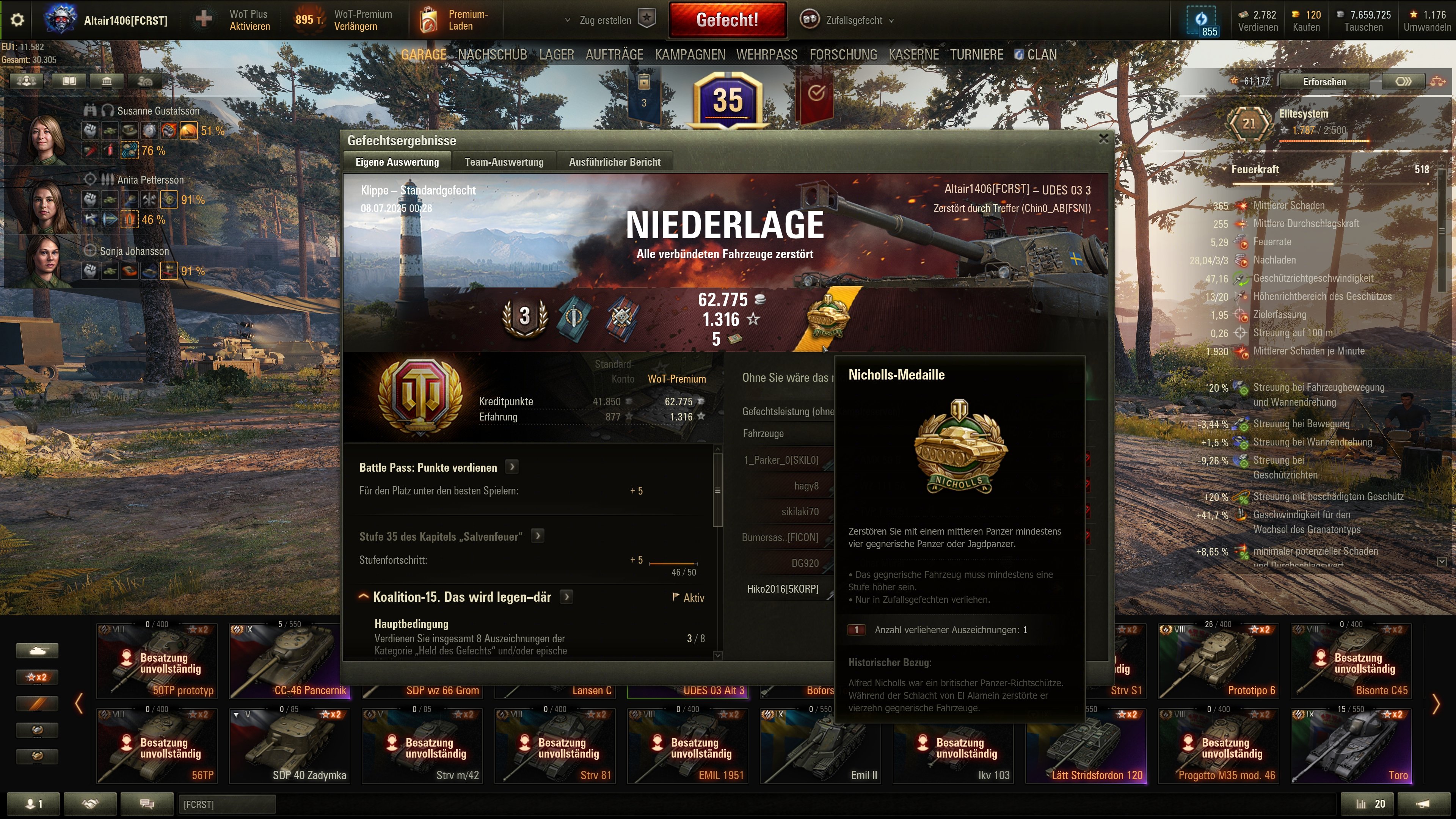The width and height of the screenshot is (1456, 819).
Task: Switch to the Team-Auswertung tab
Action: pos(504,162)
